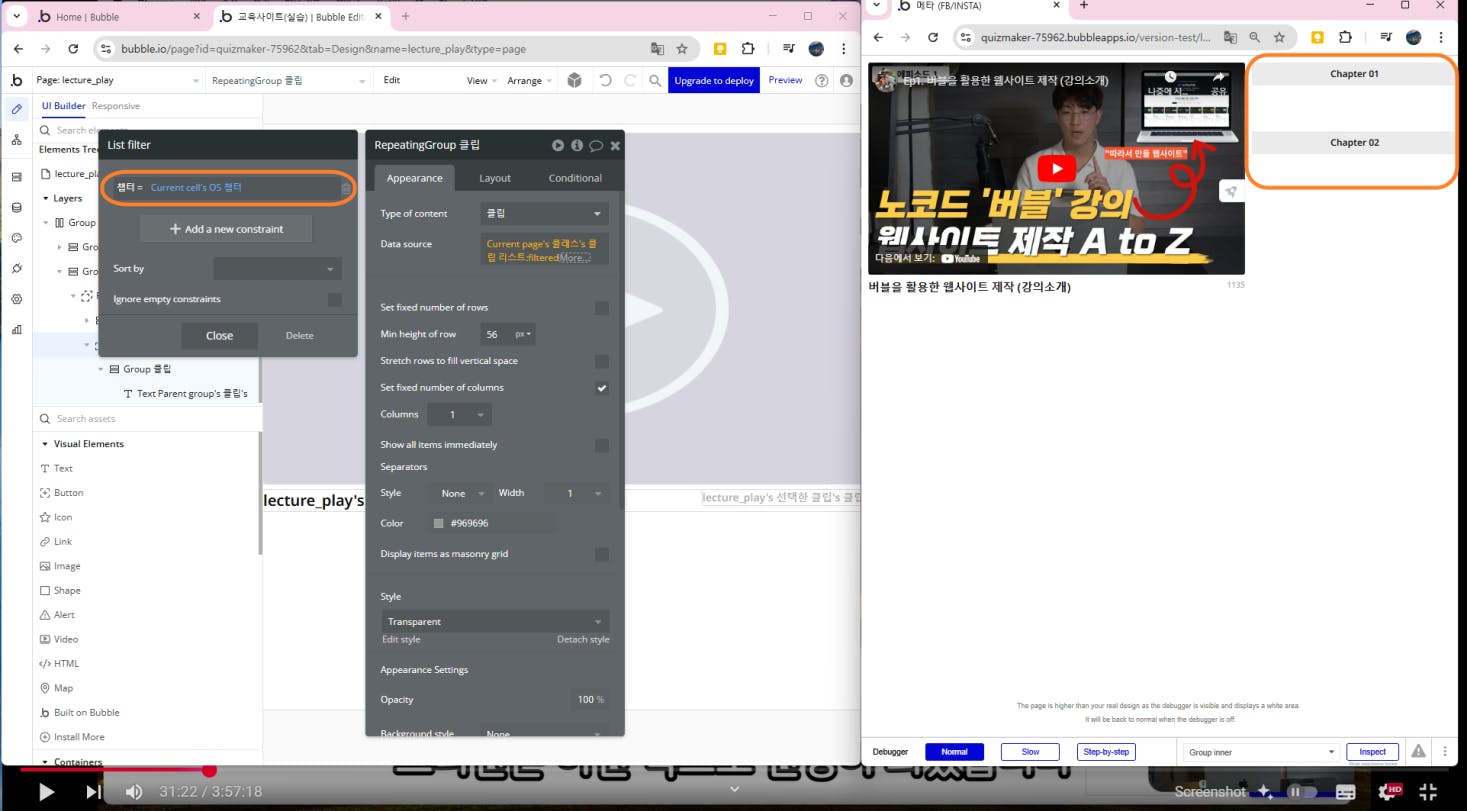The image size is (1467, 811).
Task: Switch to the Conditional tab
Action: coord(575,178)
